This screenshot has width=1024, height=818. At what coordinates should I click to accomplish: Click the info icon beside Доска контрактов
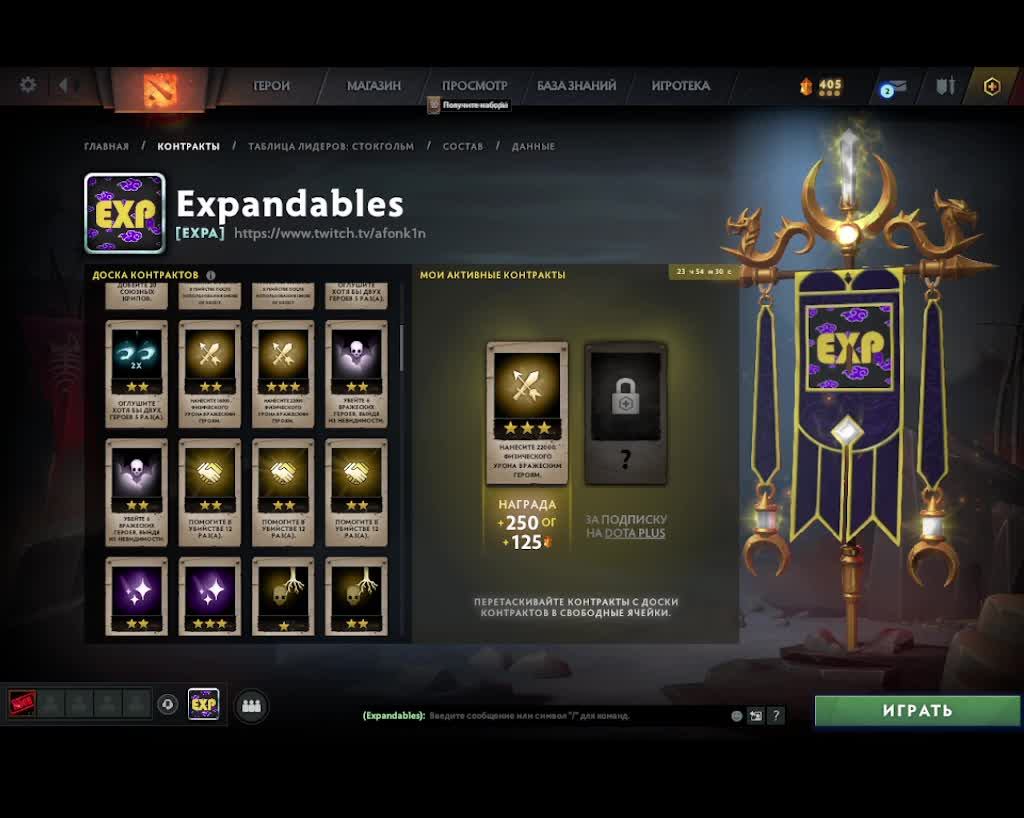(211, 275)
